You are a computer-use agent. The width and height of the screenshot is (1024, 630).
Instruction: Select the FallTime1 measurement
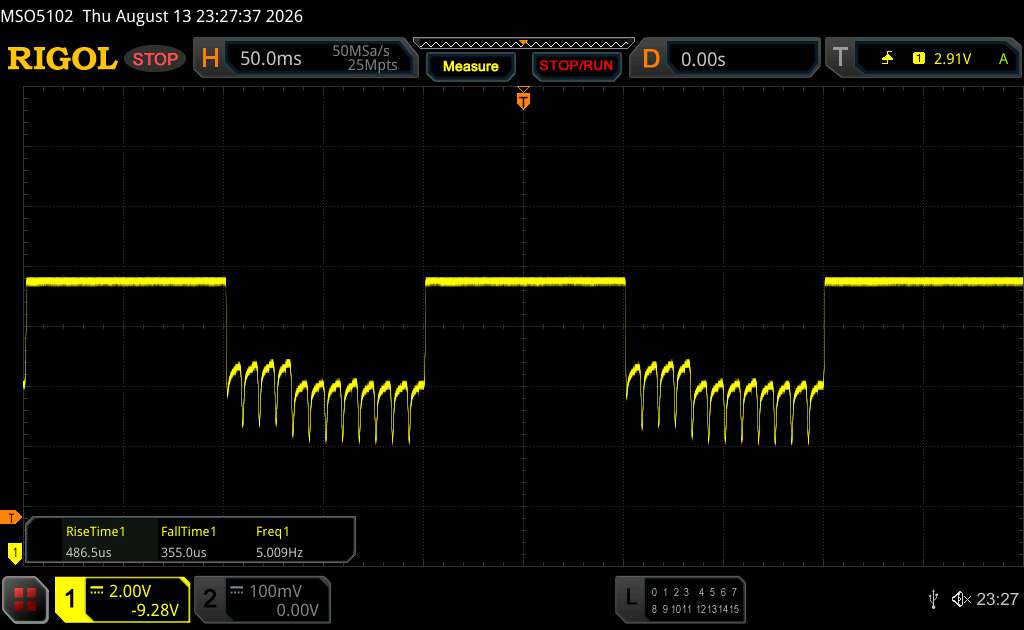188,531
